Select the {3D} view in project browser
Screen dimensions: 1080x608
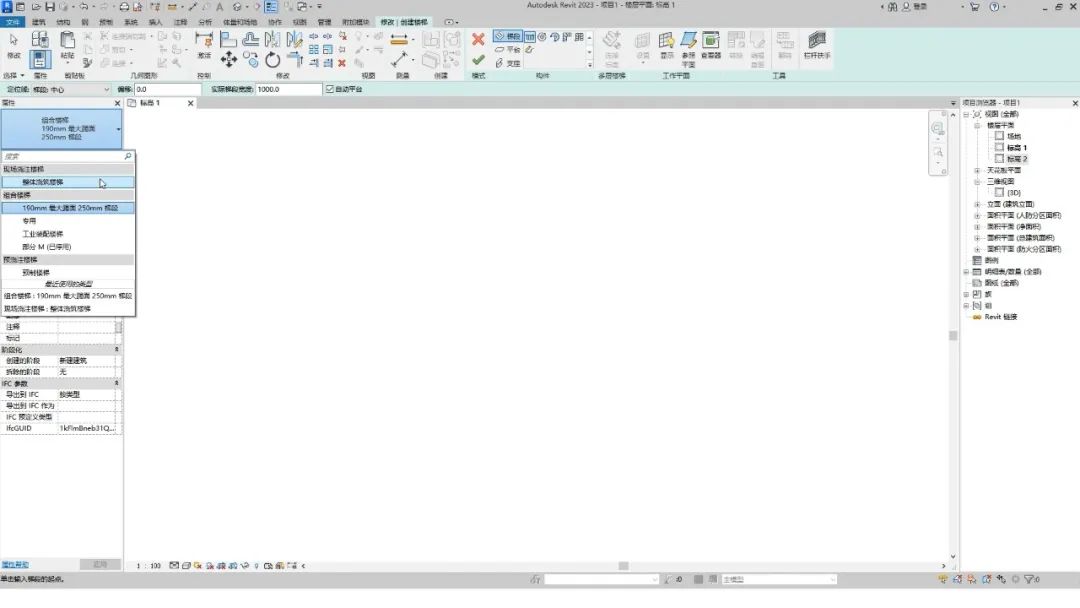pyautogui.click(x=1014, y=193)
